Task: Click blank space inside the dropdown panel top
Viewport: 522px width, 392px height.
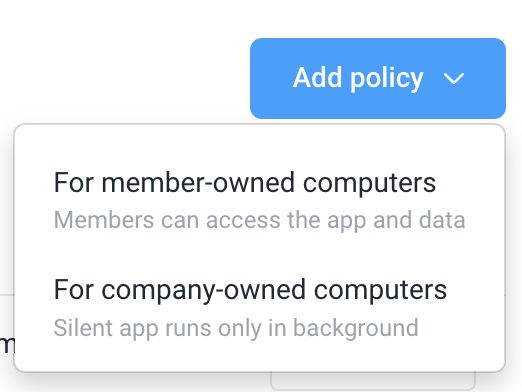Action: [x=259, y=143]
